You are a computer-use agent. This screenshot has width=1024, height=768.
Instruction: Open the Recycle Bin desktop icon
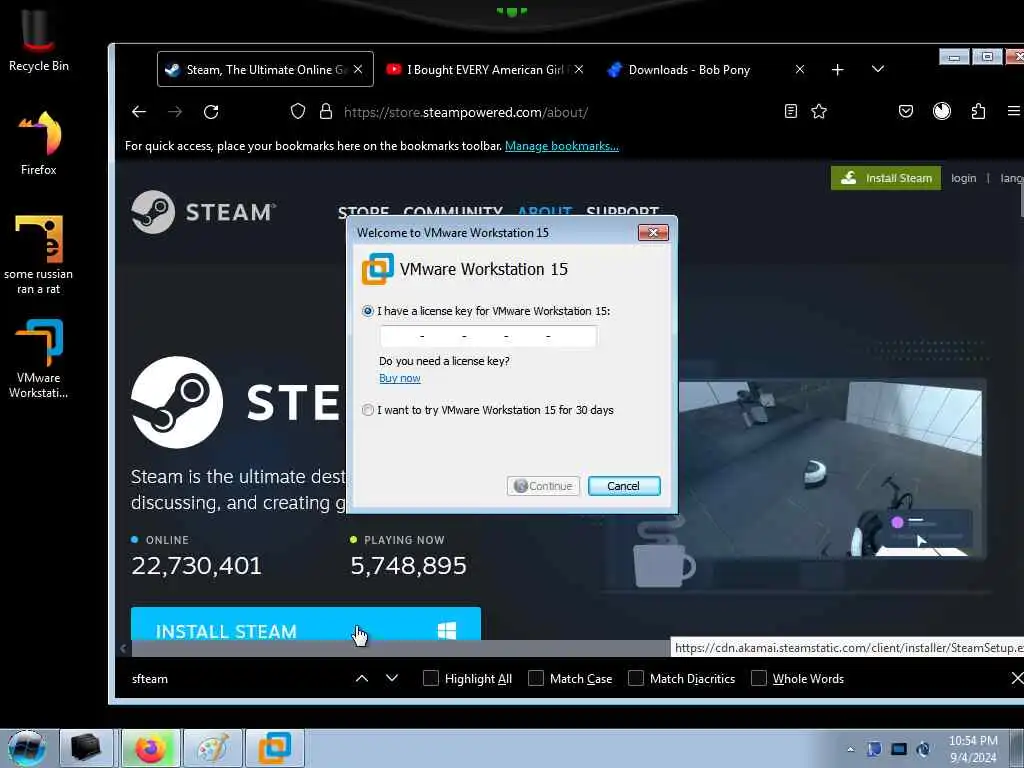39,40
